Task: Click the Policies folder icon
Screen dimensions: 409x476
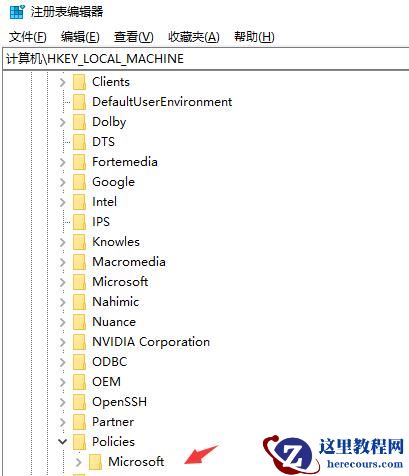Action: (x=79, y=442)
